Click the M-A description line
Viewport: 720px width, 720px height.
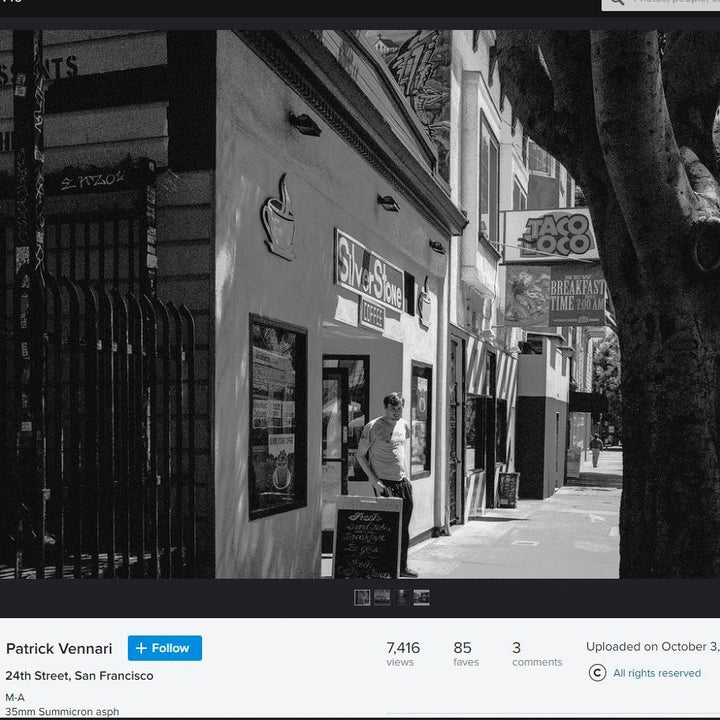(x=15, y=697)
